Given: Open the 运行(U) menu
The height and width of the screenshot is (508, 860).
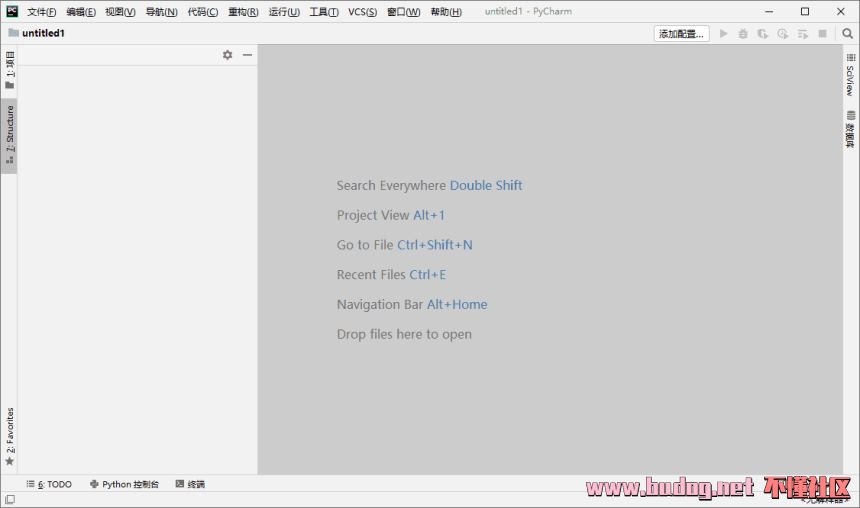Looking at the screenshot, I should [284, 12].
